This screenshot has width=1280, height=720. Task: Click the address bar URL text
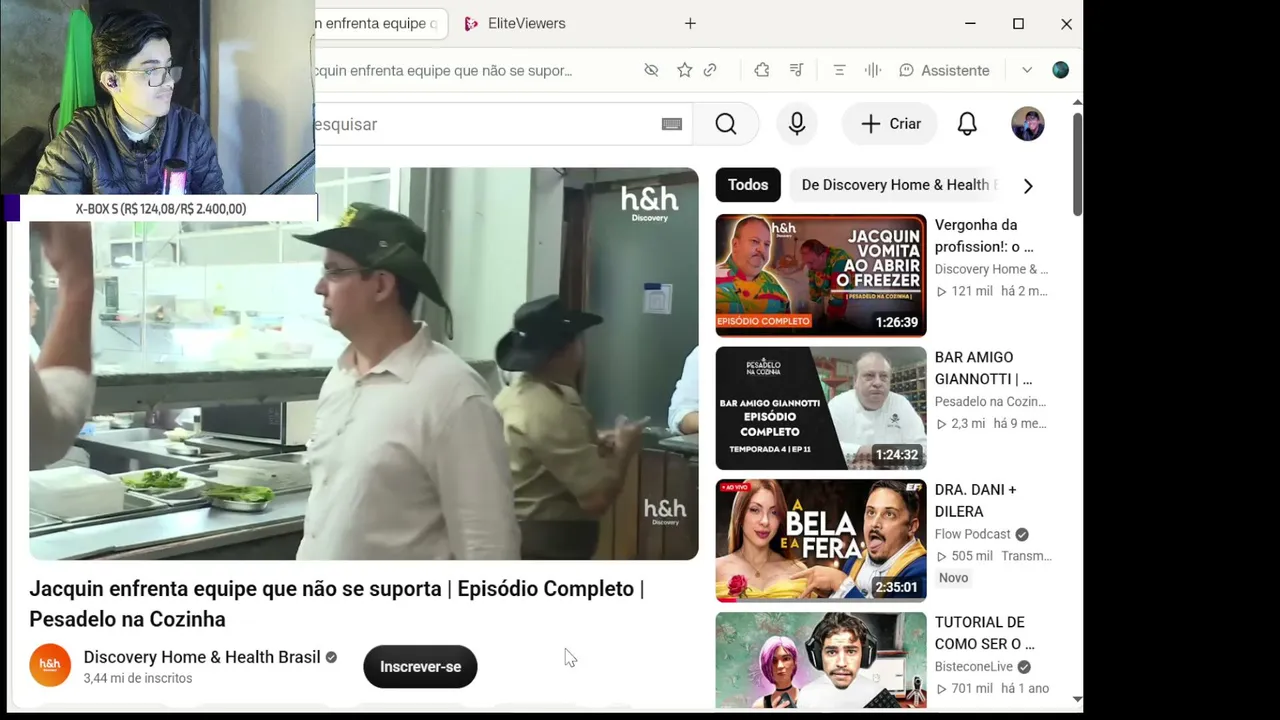tap(443, 70)
